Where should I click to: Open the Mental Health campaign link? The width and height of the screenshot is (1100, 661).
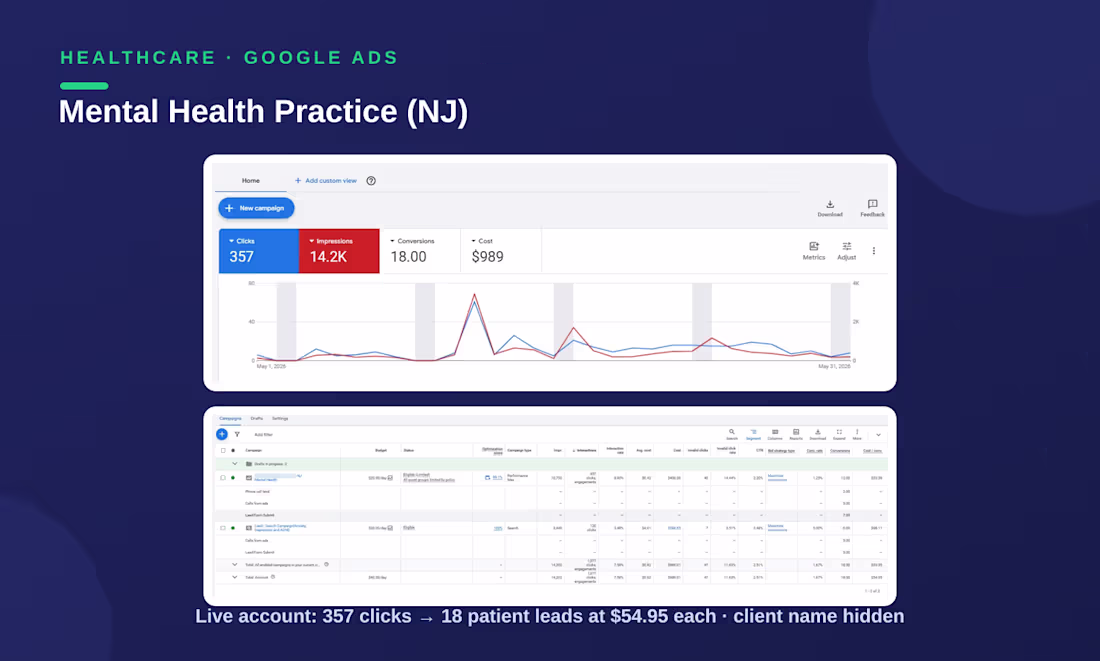click(266, 480)
